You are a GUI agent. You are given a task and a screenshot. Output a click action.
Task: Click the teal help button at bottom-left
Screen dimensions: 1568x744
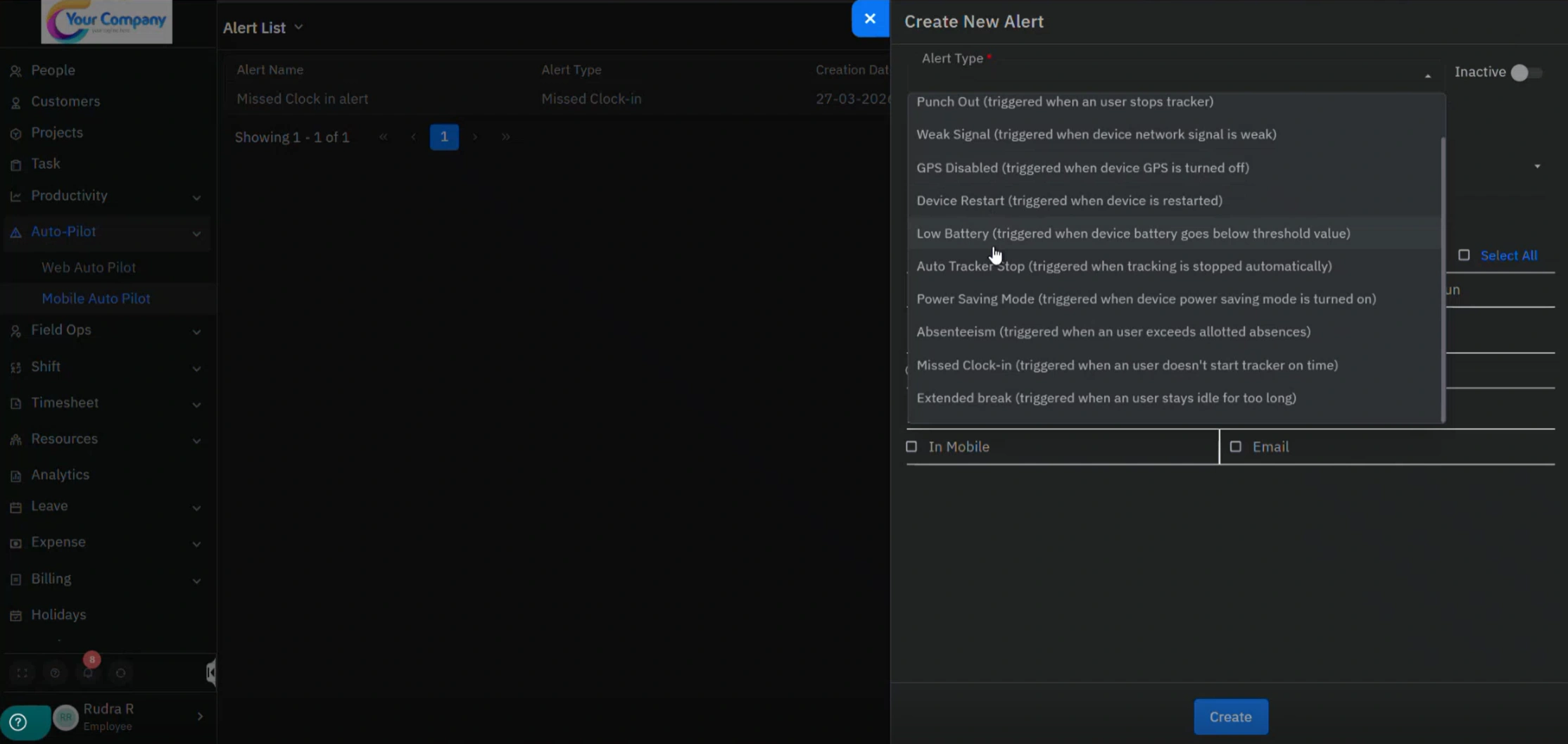click(x=19, y=721)
